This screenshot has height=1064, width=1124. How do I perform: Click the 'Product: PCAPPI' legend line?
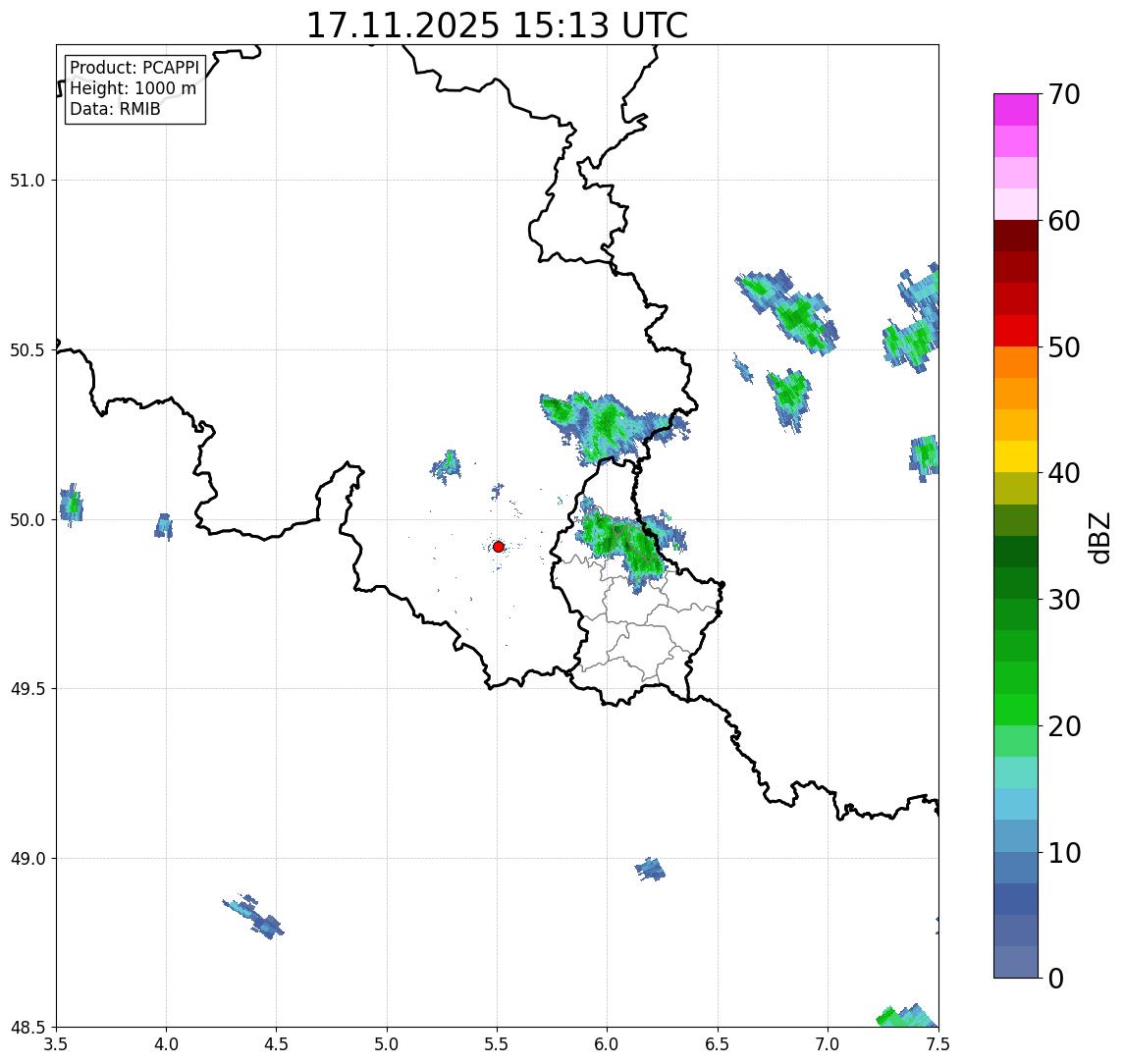coord(134,68)
